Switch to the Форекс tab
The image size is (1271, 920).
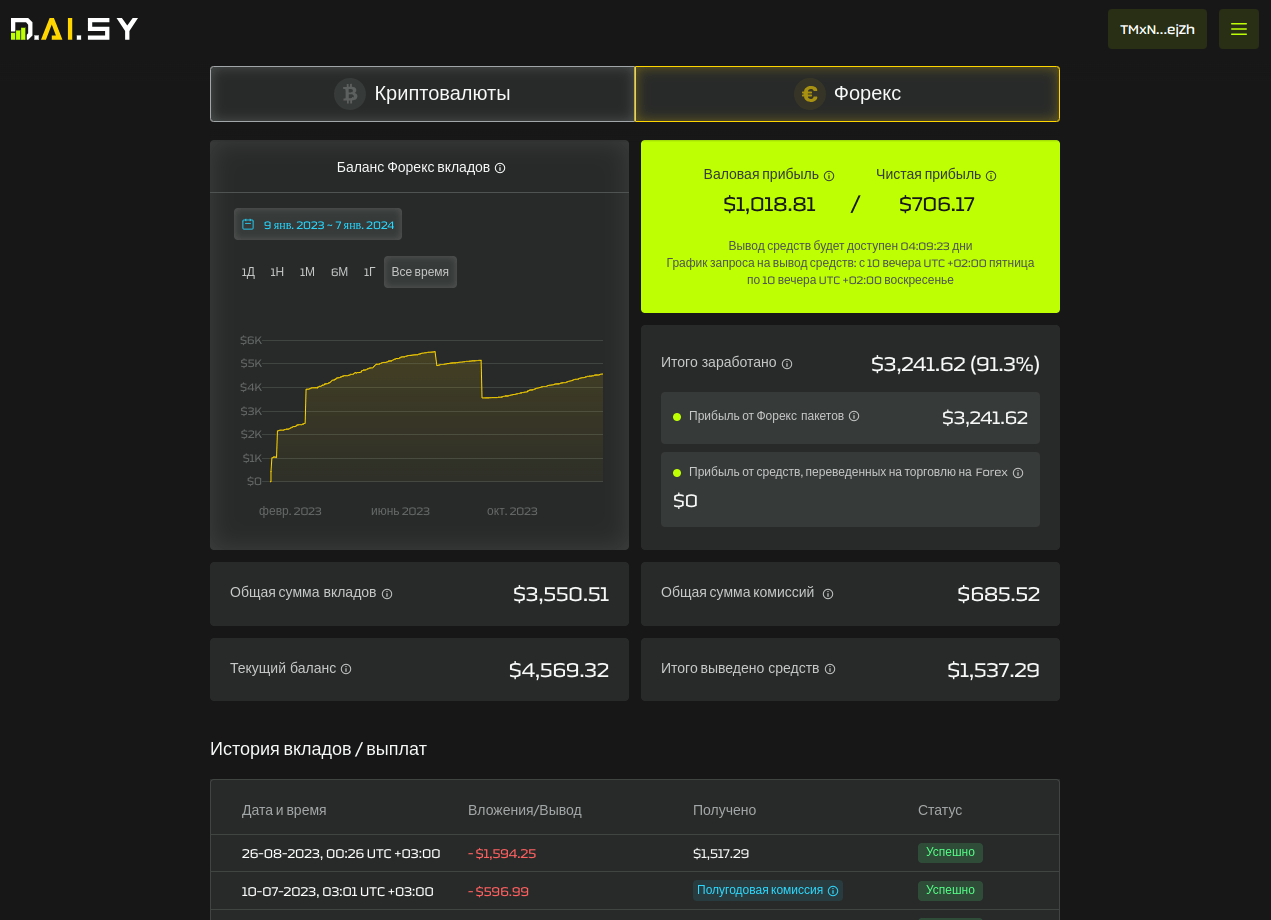tap(847, 94)
